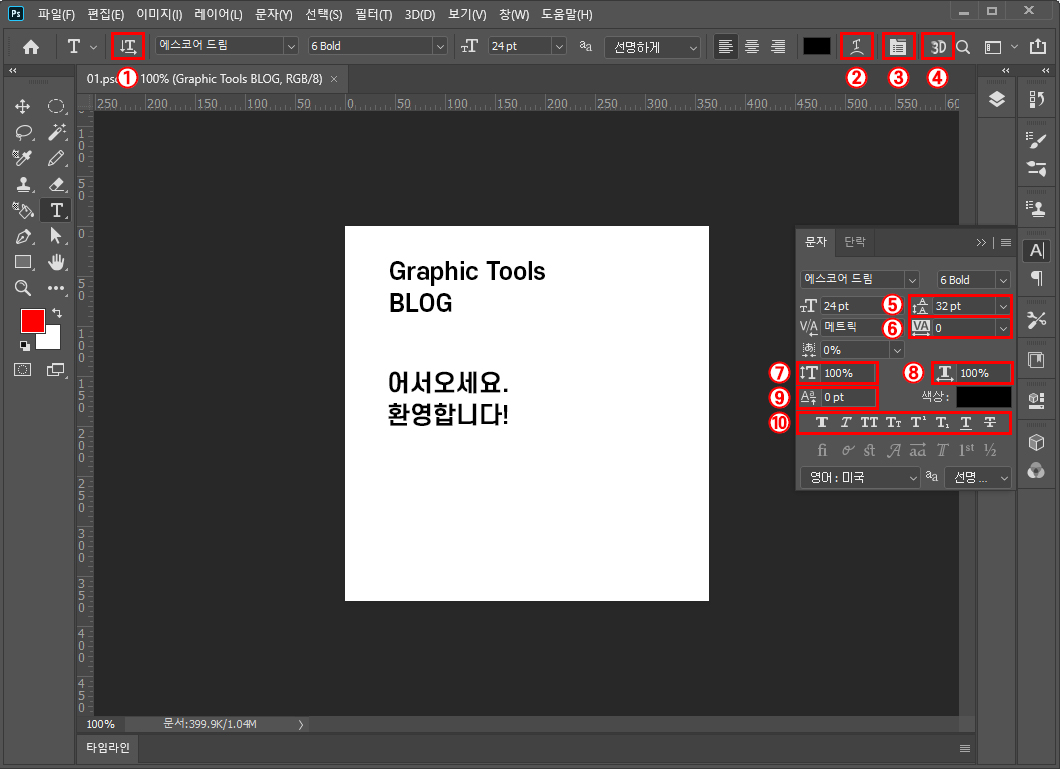Select the Move tool

[x=22, y=107]
